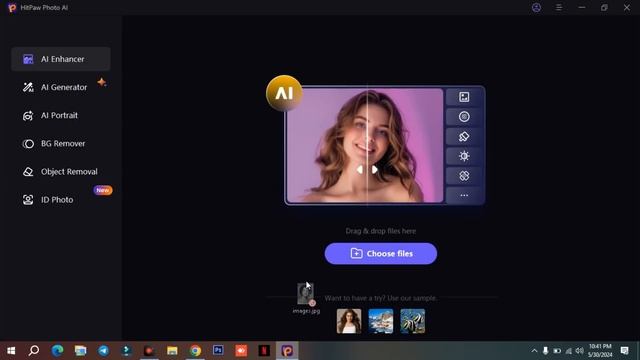This screenshot has width=640, height=360.
Task: Click the 'Drag & drop files here' text
Action: (x=381, y=231)
